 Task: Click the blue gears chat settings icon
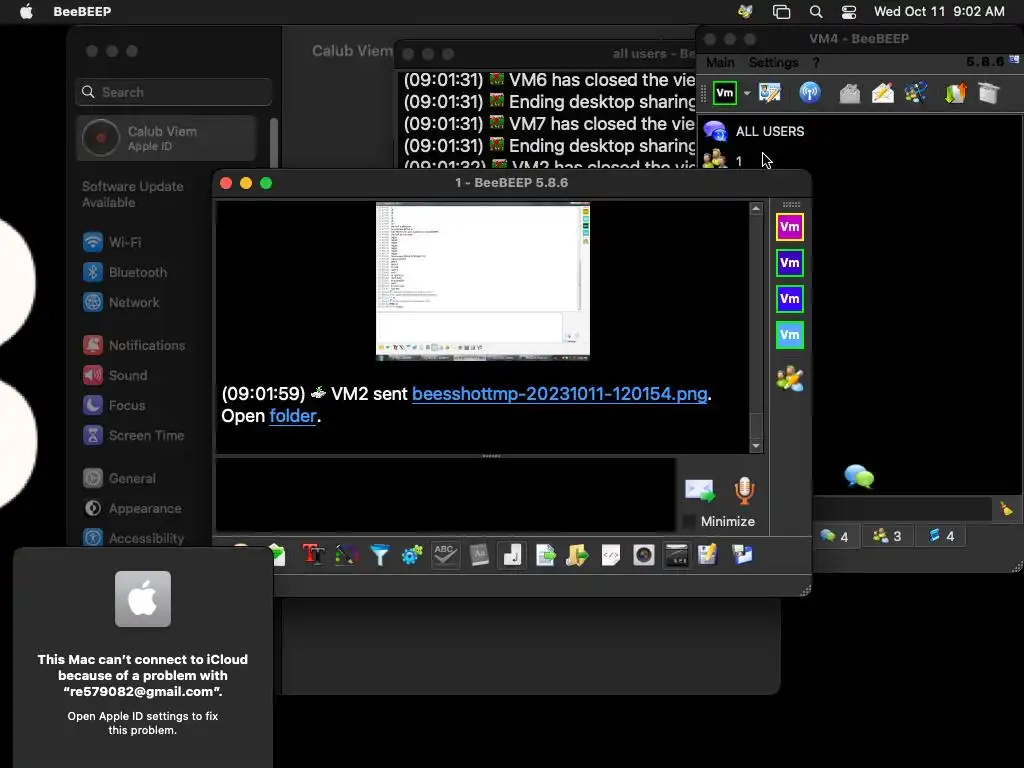(x=412, y=555)
